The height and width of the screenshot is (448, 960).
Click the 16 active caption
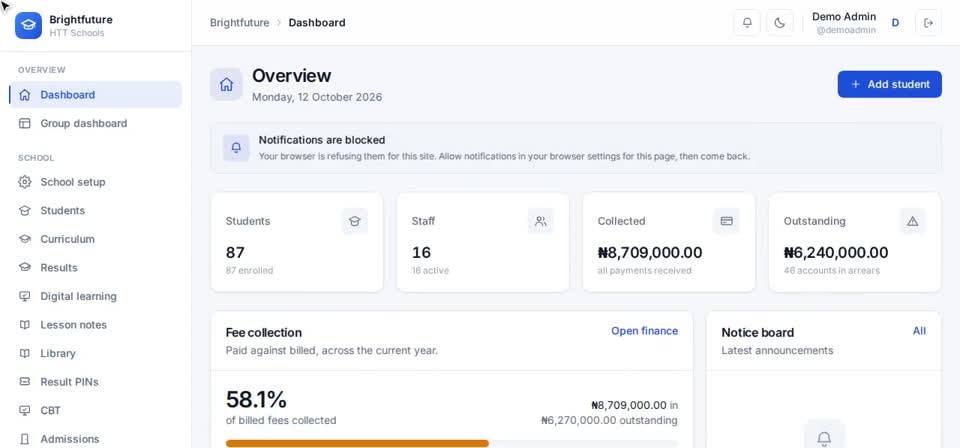[x=430, y=271]
